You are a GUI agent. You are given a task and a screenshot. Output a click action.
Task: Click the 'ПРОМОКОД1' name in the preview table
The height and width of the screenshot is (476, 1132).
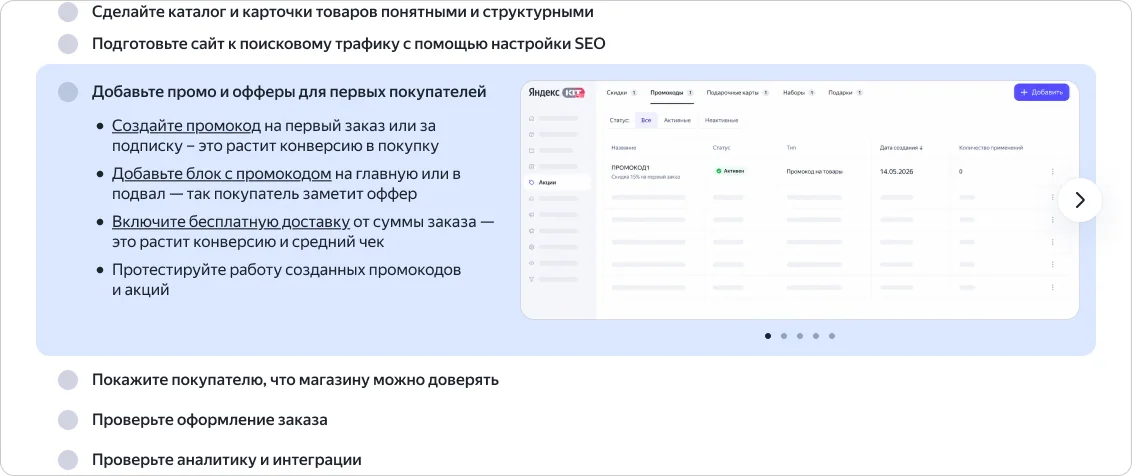(x=630, y=168)
